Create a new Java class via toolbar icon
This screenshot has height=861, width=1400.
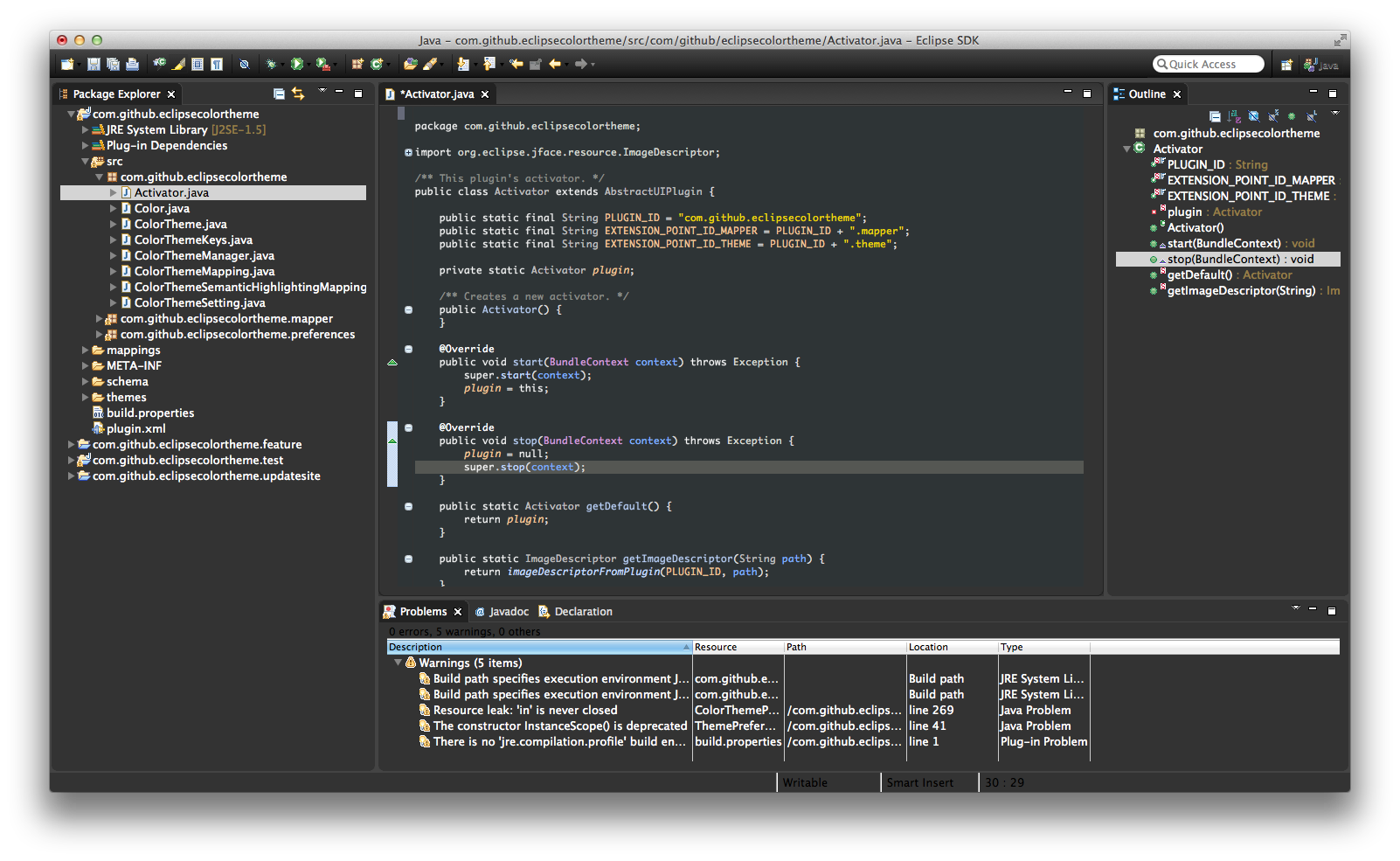point(376,64)
